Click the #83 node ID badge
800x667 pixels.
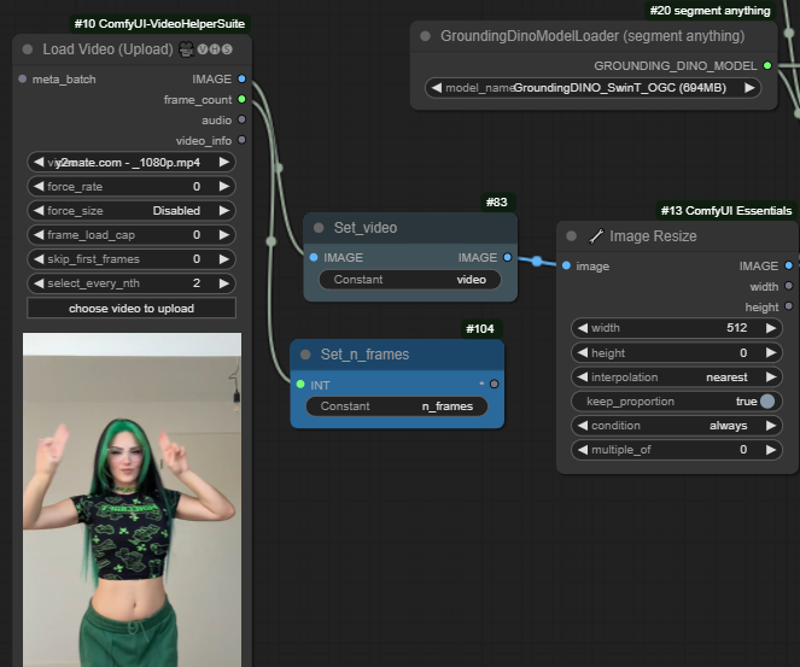click(496, 202)
